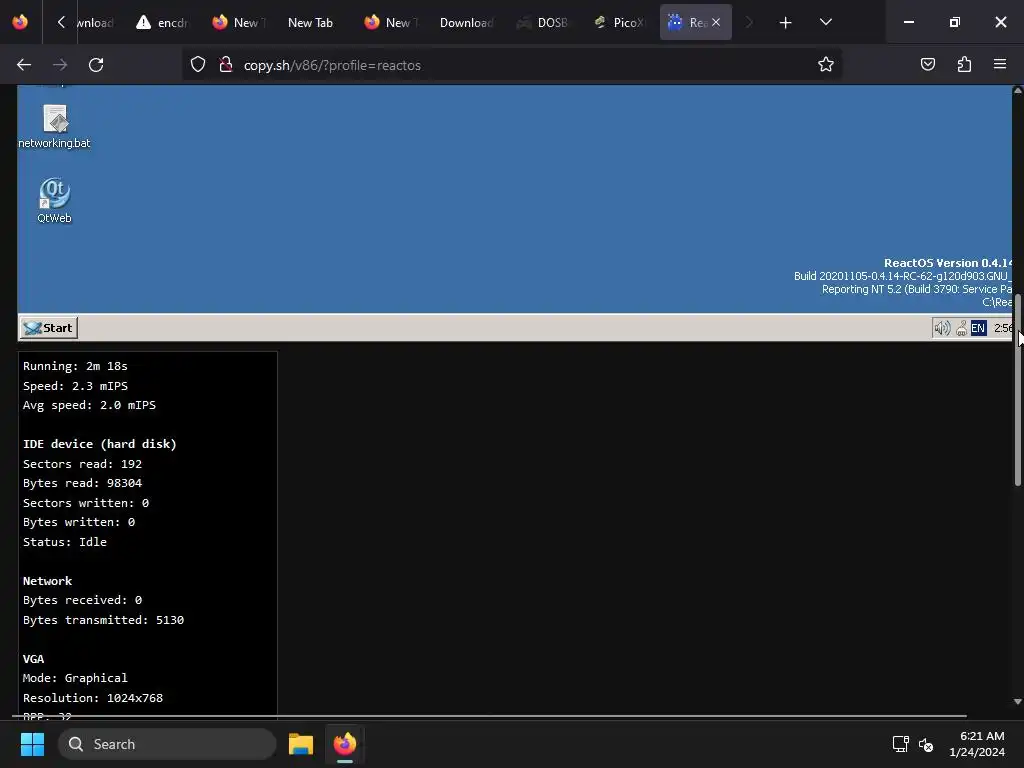This screenshot has width=1024, height=768.
Task: Open the Firefox View button
Action: 20,22
